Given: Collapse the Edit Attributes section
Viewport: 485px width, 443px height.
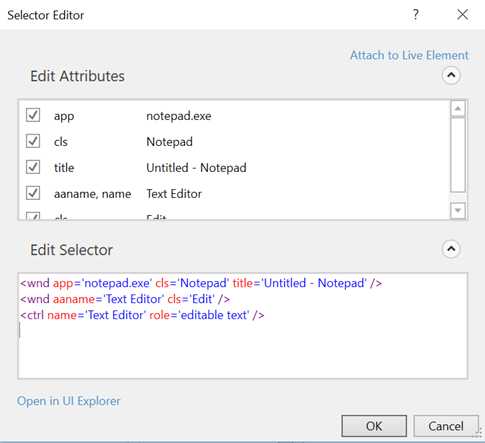Looking at the screenshot, I should (451, 75).
